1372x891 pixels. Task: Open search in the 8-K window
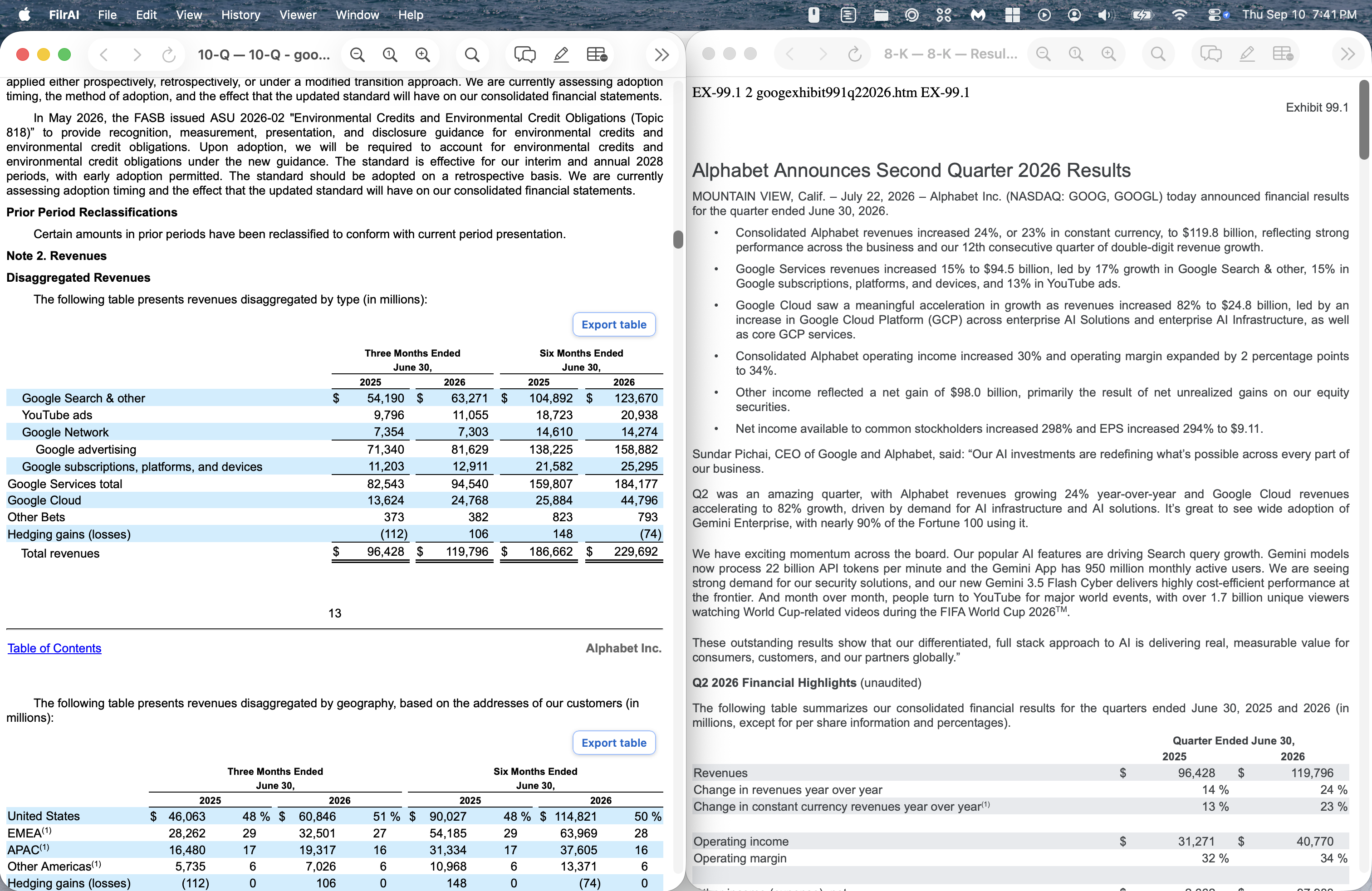coord(1158,54)
